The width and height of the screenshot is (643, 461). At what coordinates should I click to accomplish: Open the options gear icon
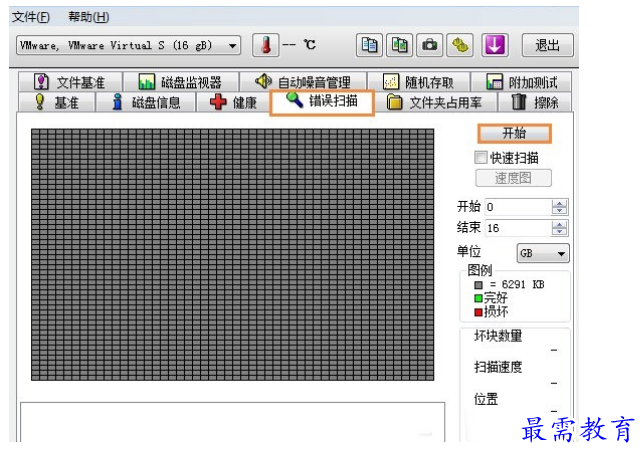pos(460,45)
